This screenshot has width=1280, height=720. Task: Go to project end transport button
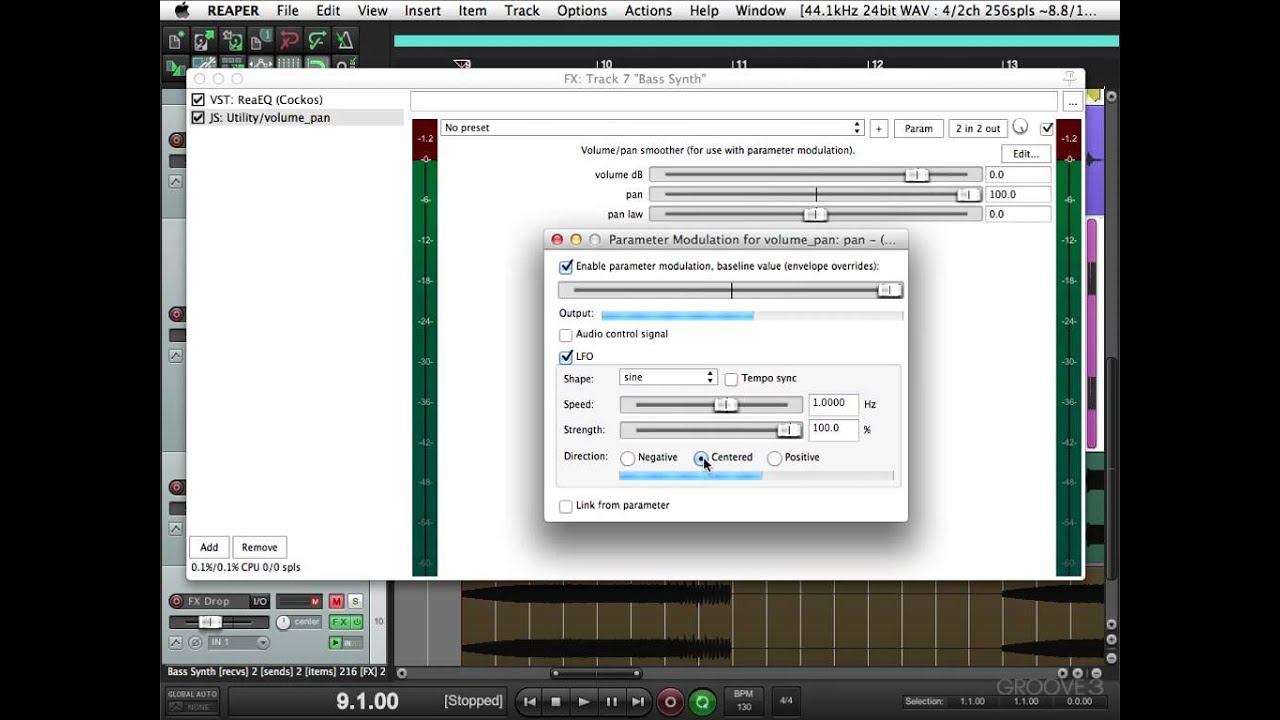tap(638, 702)
